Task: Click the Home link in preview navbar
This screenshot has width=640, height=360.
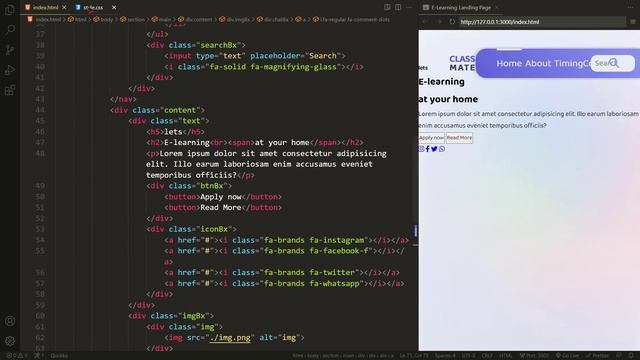Action: pos(509,63)
